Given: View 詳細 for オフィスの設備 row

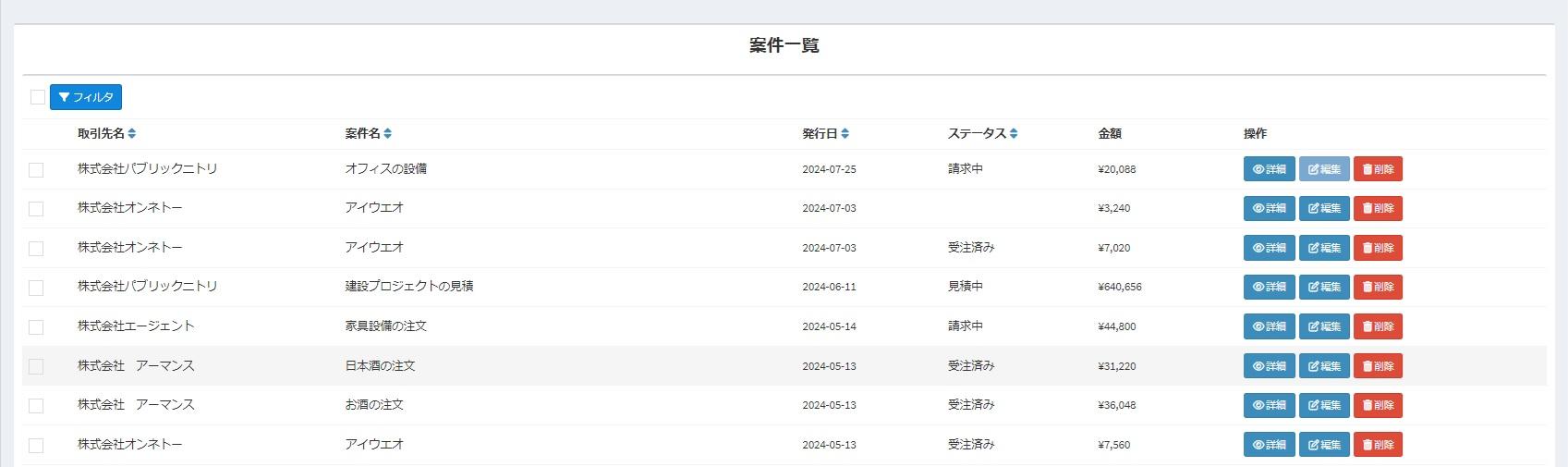Looking at the screenshot, I should (1269, 169).
